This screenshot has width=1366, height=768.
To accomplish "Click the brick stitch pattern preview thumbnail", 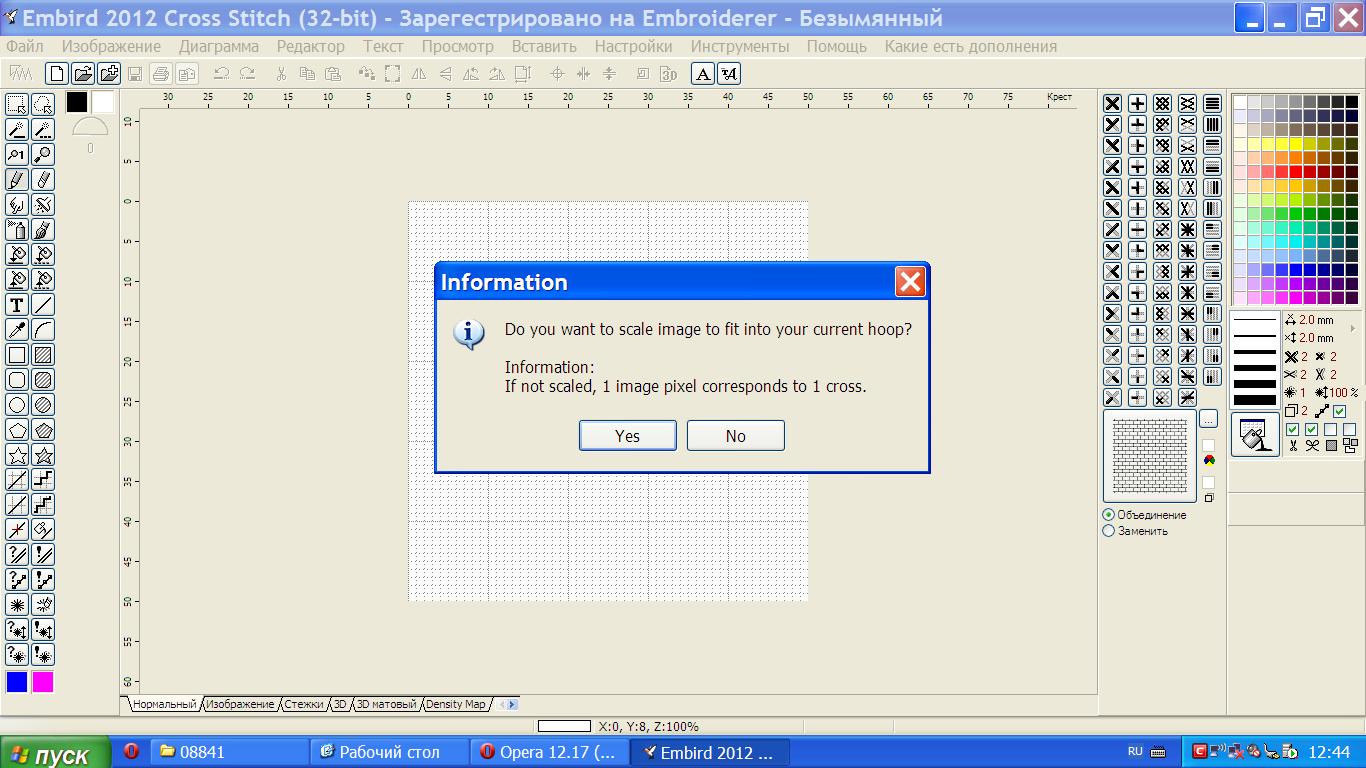I will [x=1150, y=455].
